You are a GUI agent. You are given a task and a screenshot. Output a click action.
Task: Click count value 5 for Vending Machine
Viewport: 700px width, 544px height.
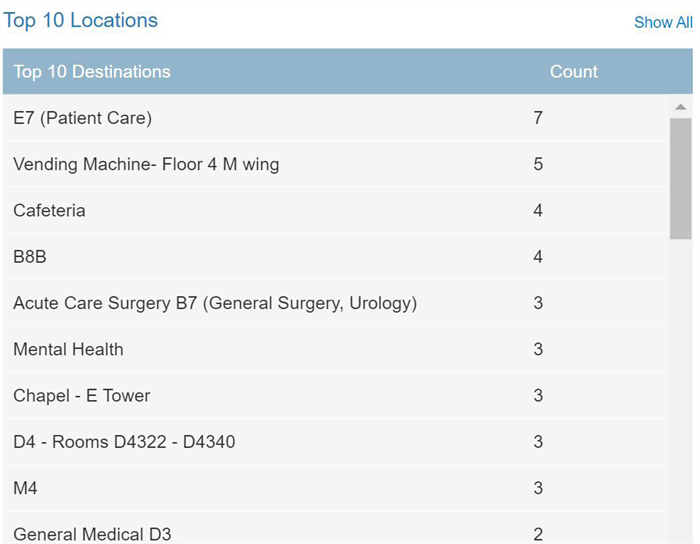pos(538,164)
